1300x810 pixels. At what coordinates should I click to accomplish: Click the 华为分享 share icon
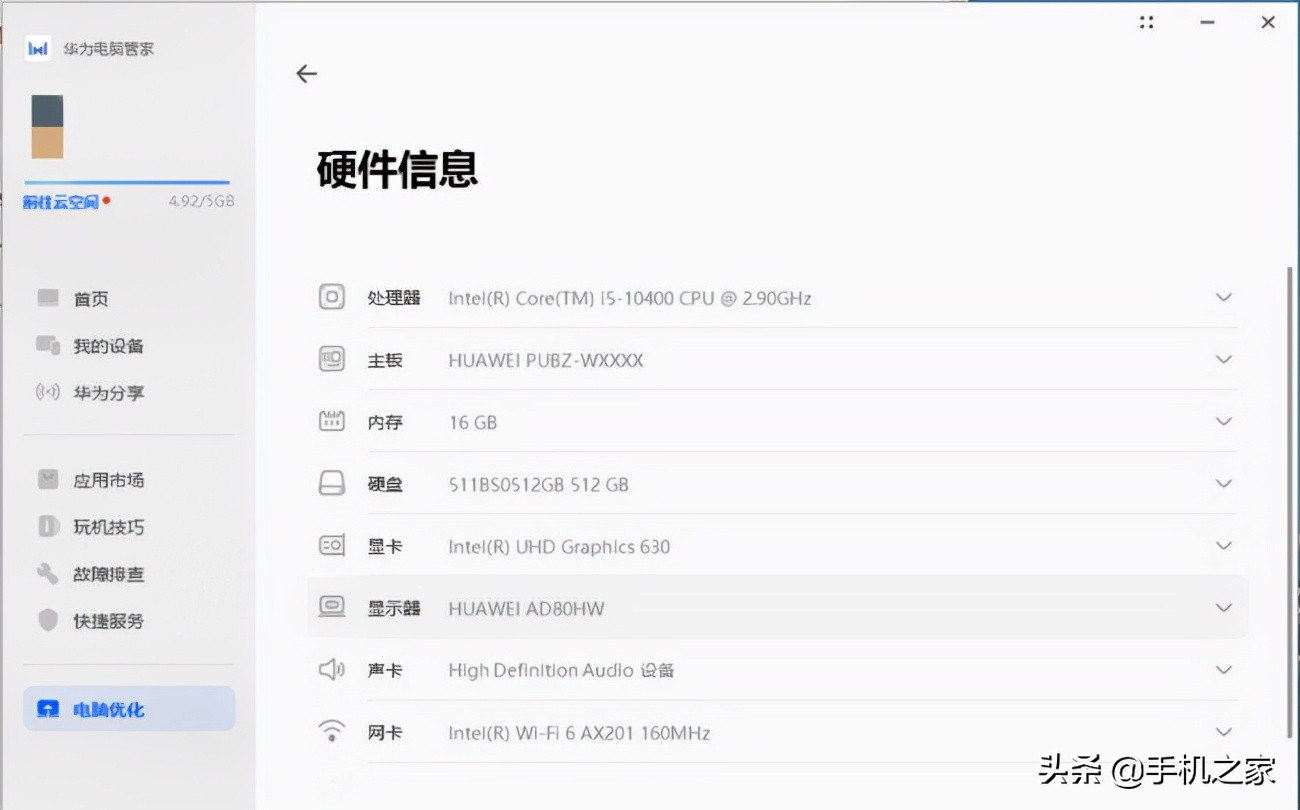[48, 392]
